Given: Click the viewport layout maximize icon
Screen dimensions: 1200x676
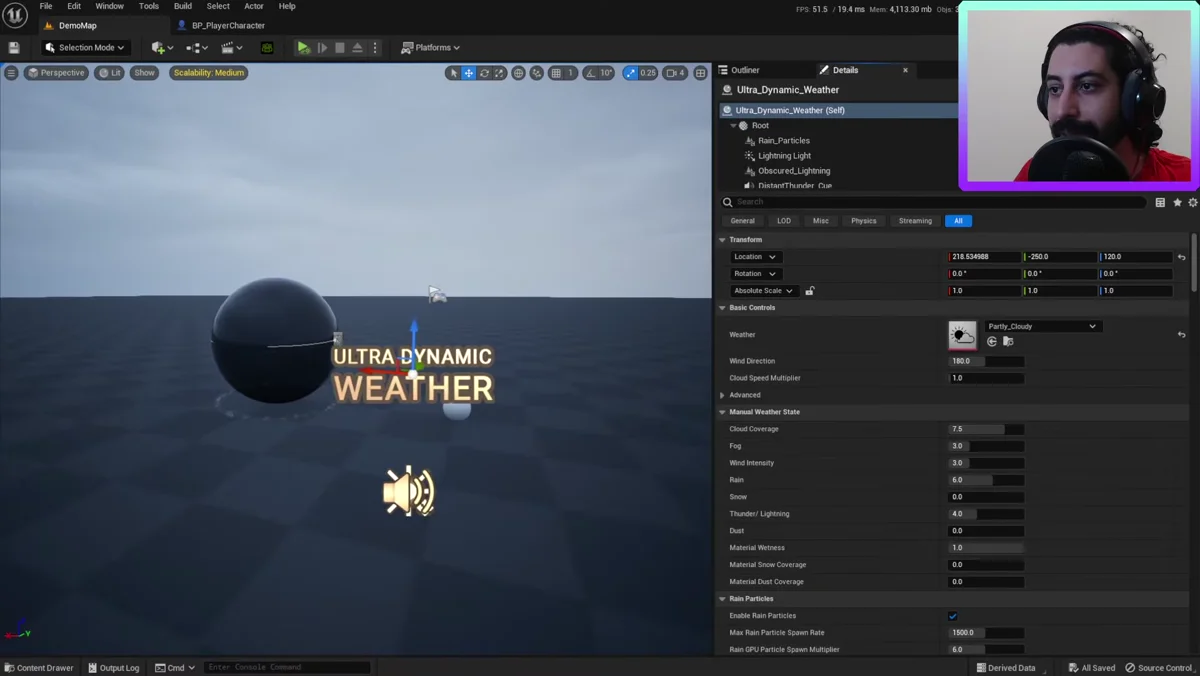Looking at the screenshot, I should point(700,72).
